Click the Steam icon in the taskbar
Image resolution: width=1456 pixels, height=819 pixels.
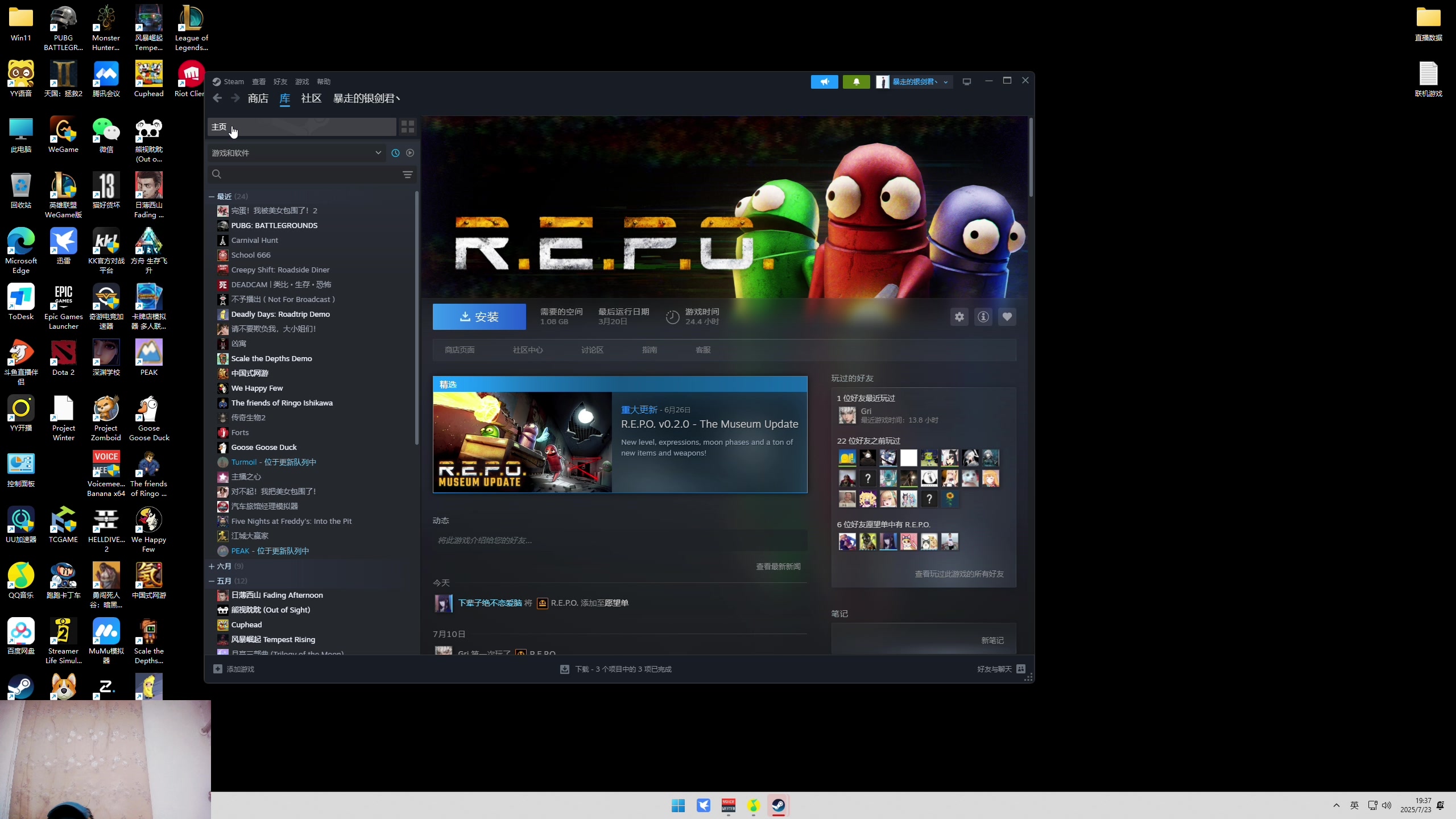pos(778,805)
